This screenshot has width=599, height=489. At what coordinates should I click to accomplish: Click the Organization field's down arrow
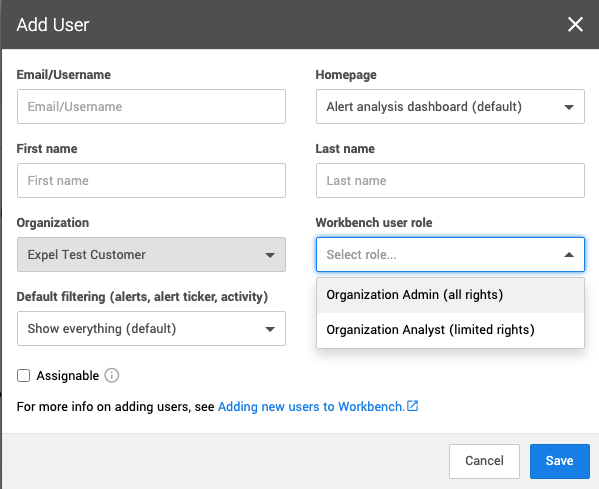tap(270, 255)
